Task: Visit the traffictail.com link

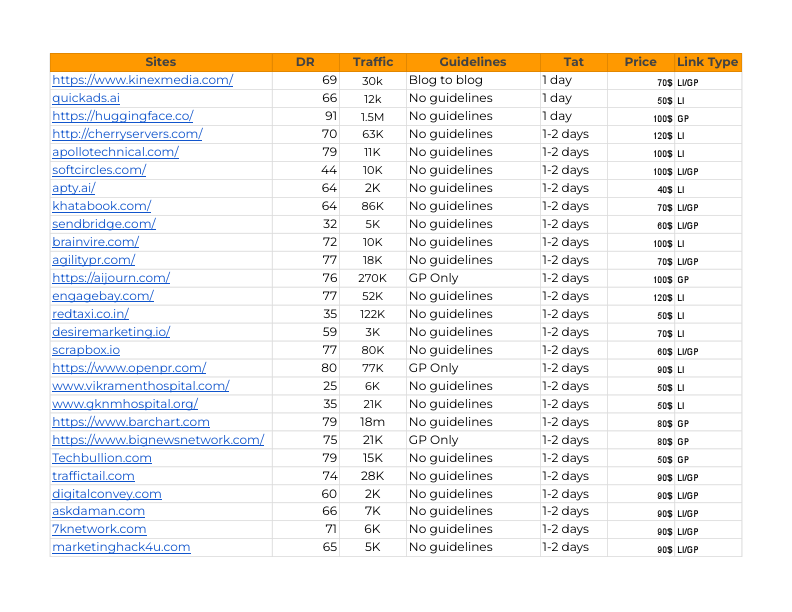Action: click(93, 476)
